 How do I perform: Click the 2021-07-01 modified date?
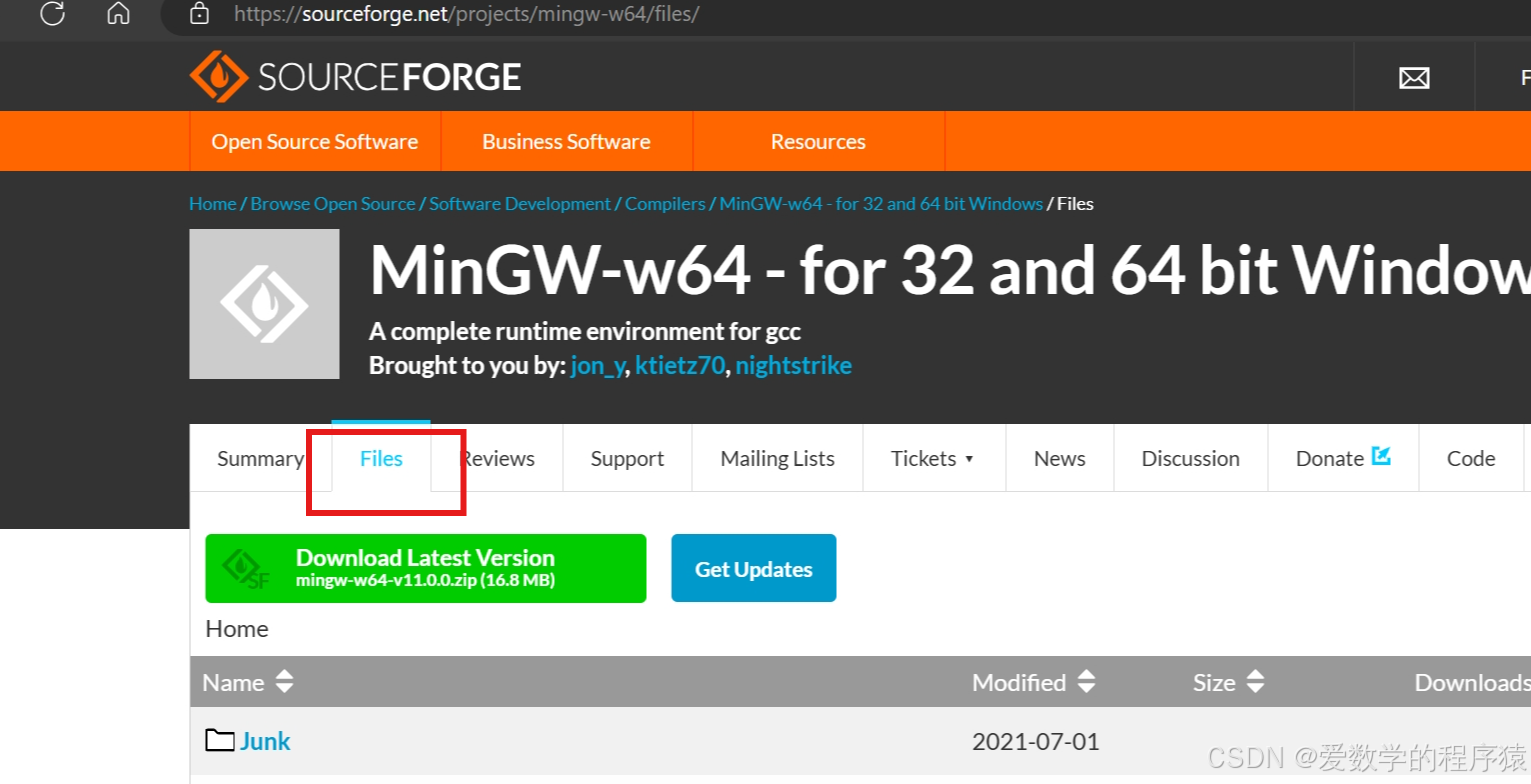pos(1035,742)
